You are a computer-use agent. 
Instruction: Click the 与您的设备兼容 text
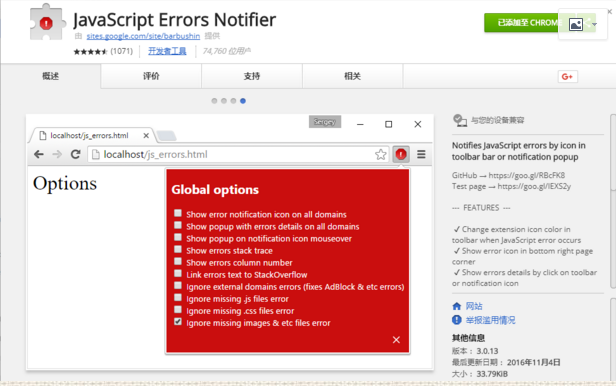[x=497, y=120]
